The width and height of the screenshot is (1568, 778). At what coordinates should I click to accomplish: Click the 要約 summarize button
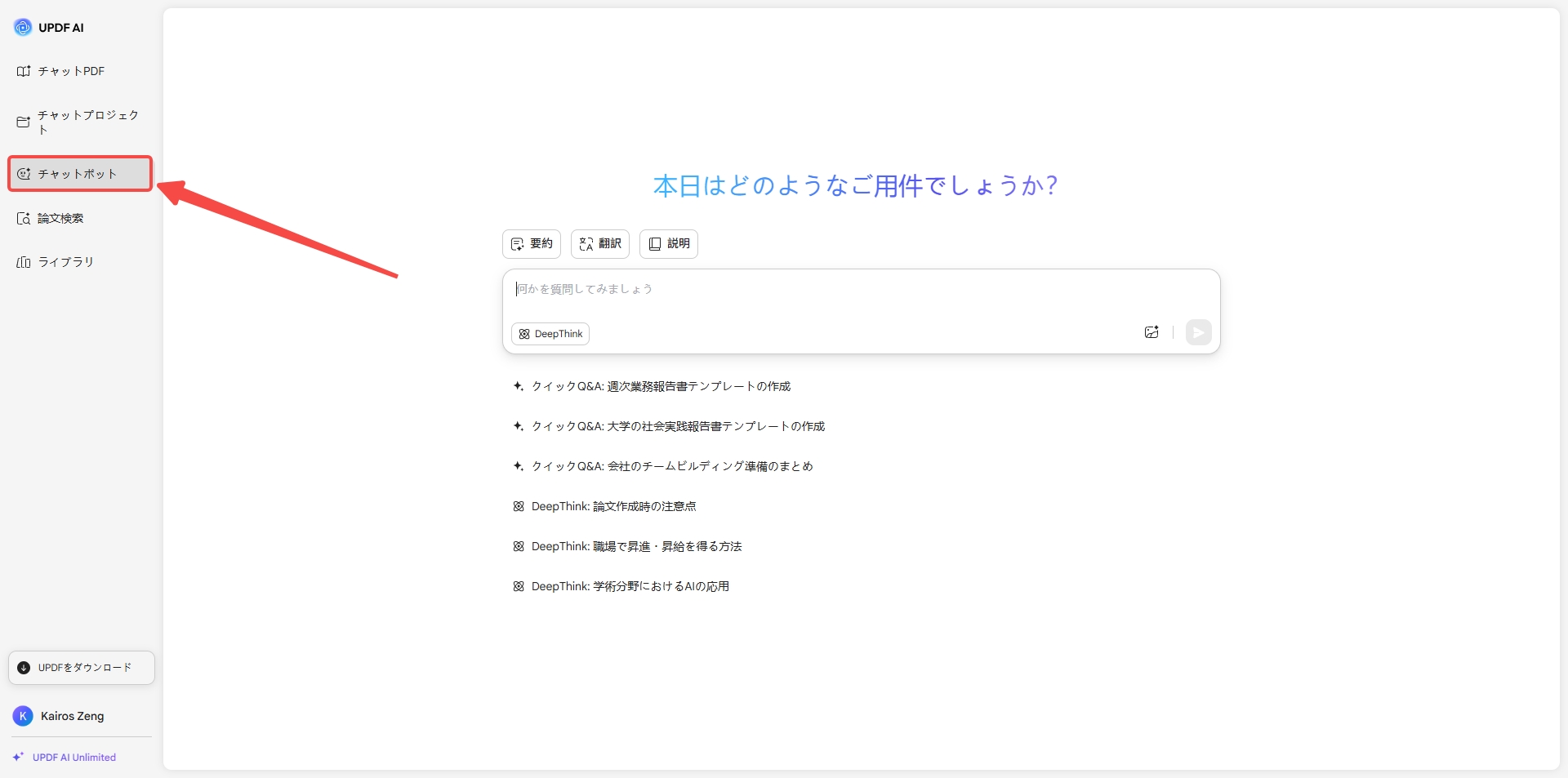tap(532, 243)
